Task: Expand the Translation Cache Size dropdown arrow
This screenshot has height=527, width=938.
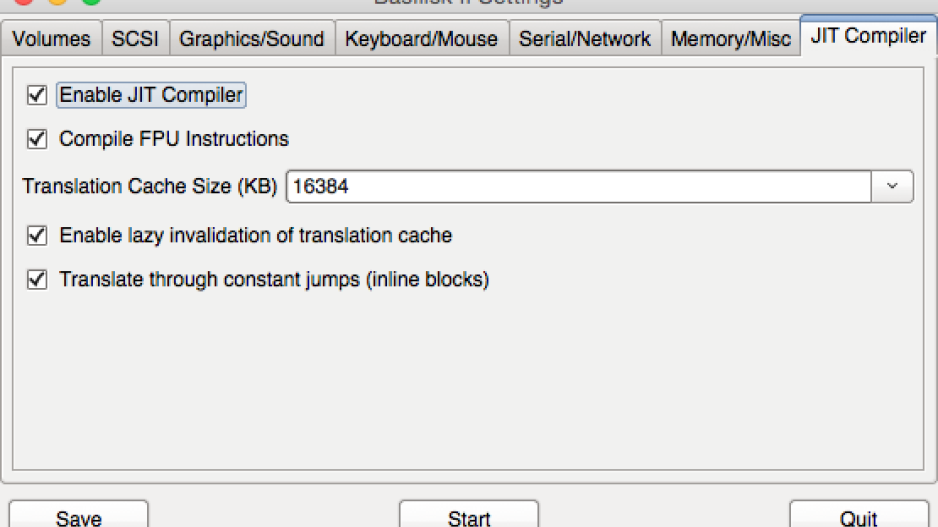Action: (x=892, y=186)
